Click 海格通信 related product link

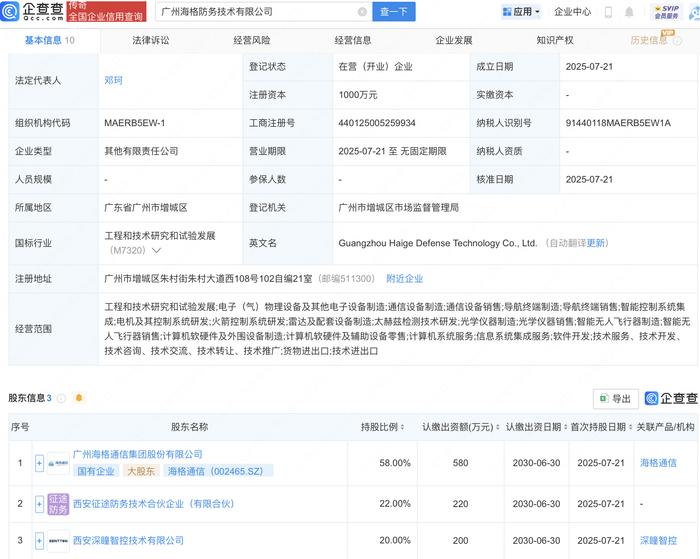[658, 463]
